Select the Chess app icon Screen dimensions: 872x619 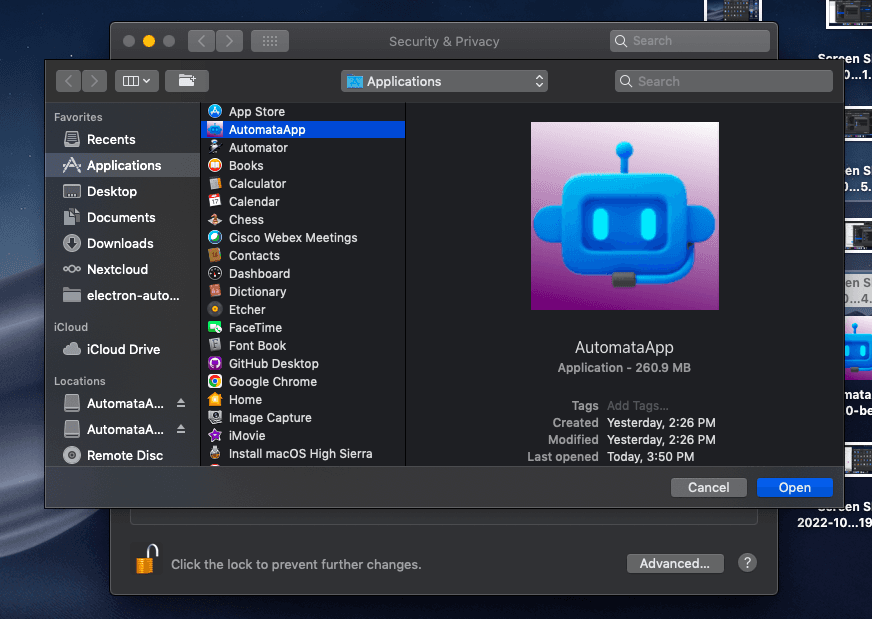click(x=215, y=219)
